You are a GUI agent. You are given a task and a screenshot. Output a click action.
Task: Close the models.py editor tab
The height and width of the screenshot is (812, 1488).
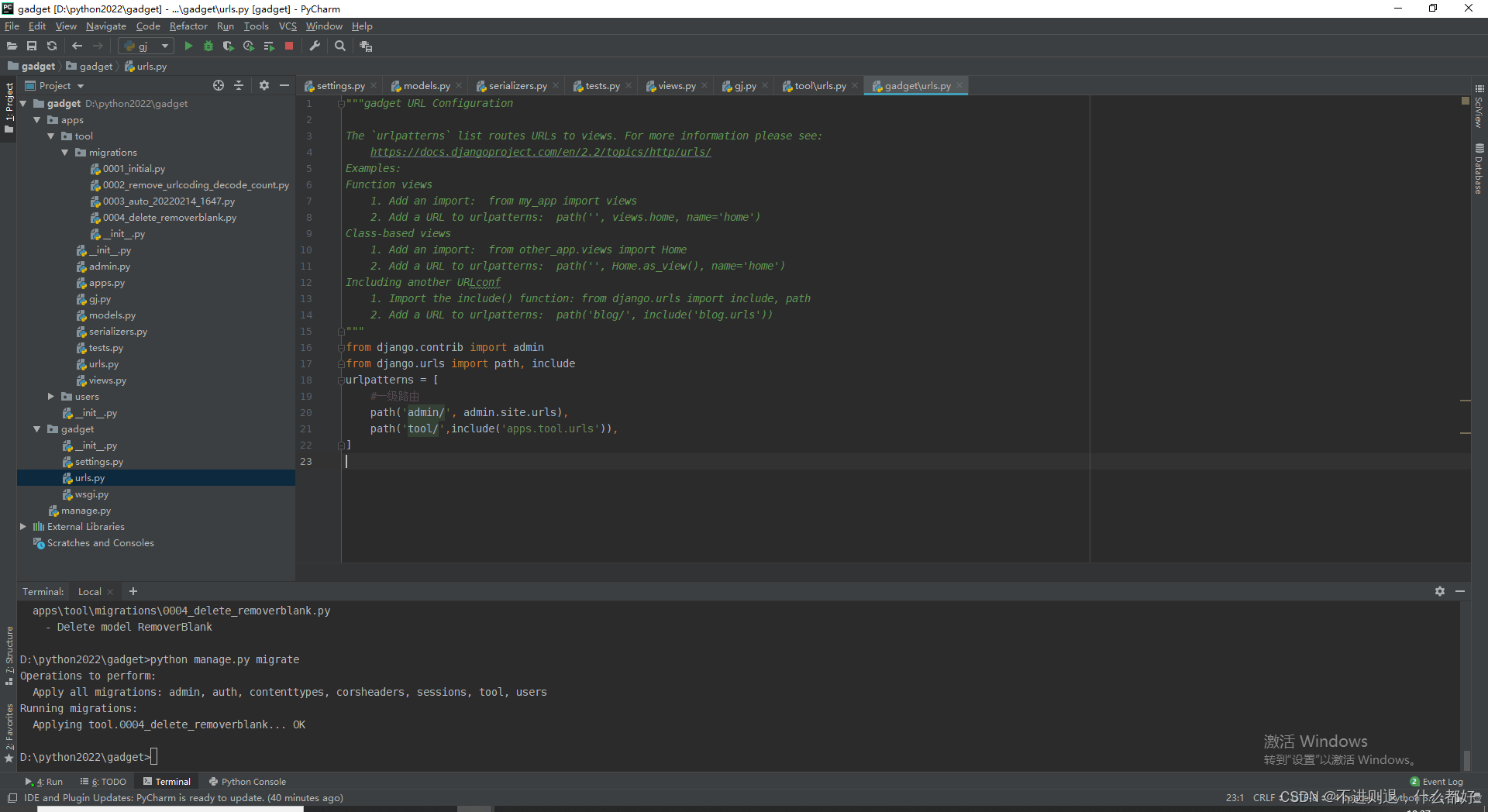(459, 86)
